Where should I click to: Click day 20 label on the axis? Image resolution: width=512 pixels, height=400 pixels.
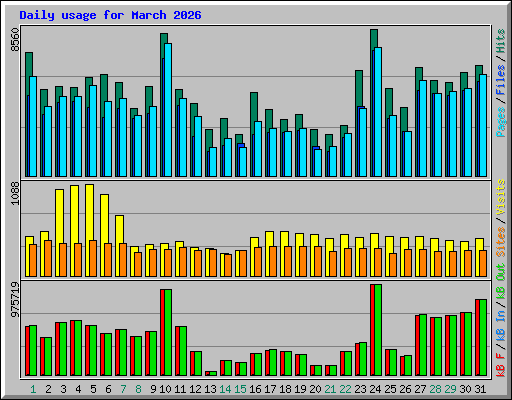(x=315, y=389)
